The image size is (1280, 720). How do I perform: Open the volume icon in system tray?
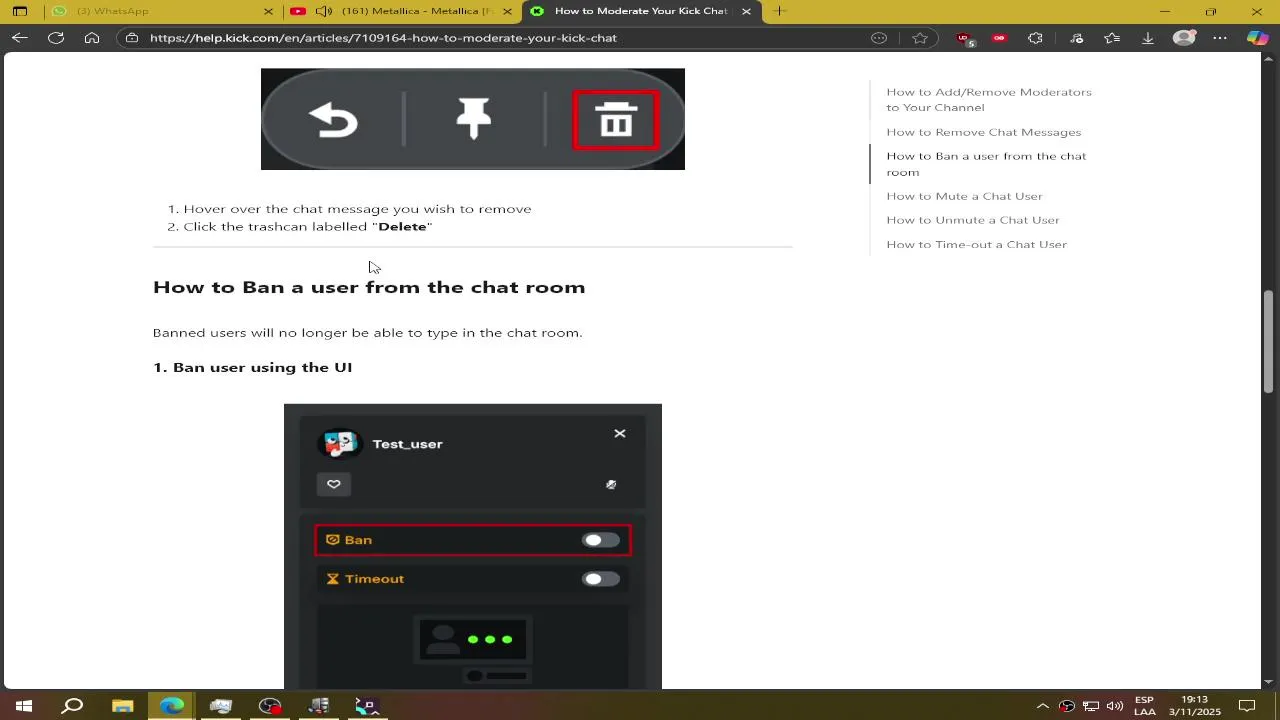[x=1115, y=706]
